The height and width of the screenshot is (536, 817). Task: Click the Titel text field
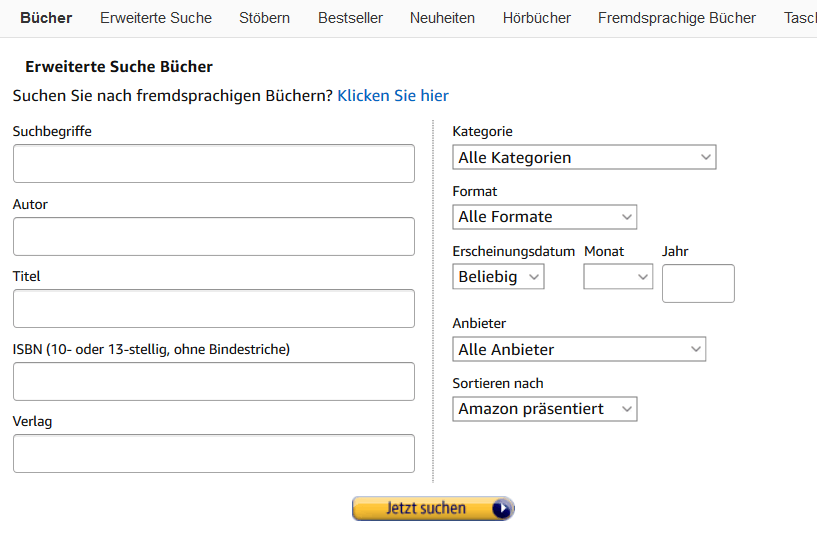213,308
